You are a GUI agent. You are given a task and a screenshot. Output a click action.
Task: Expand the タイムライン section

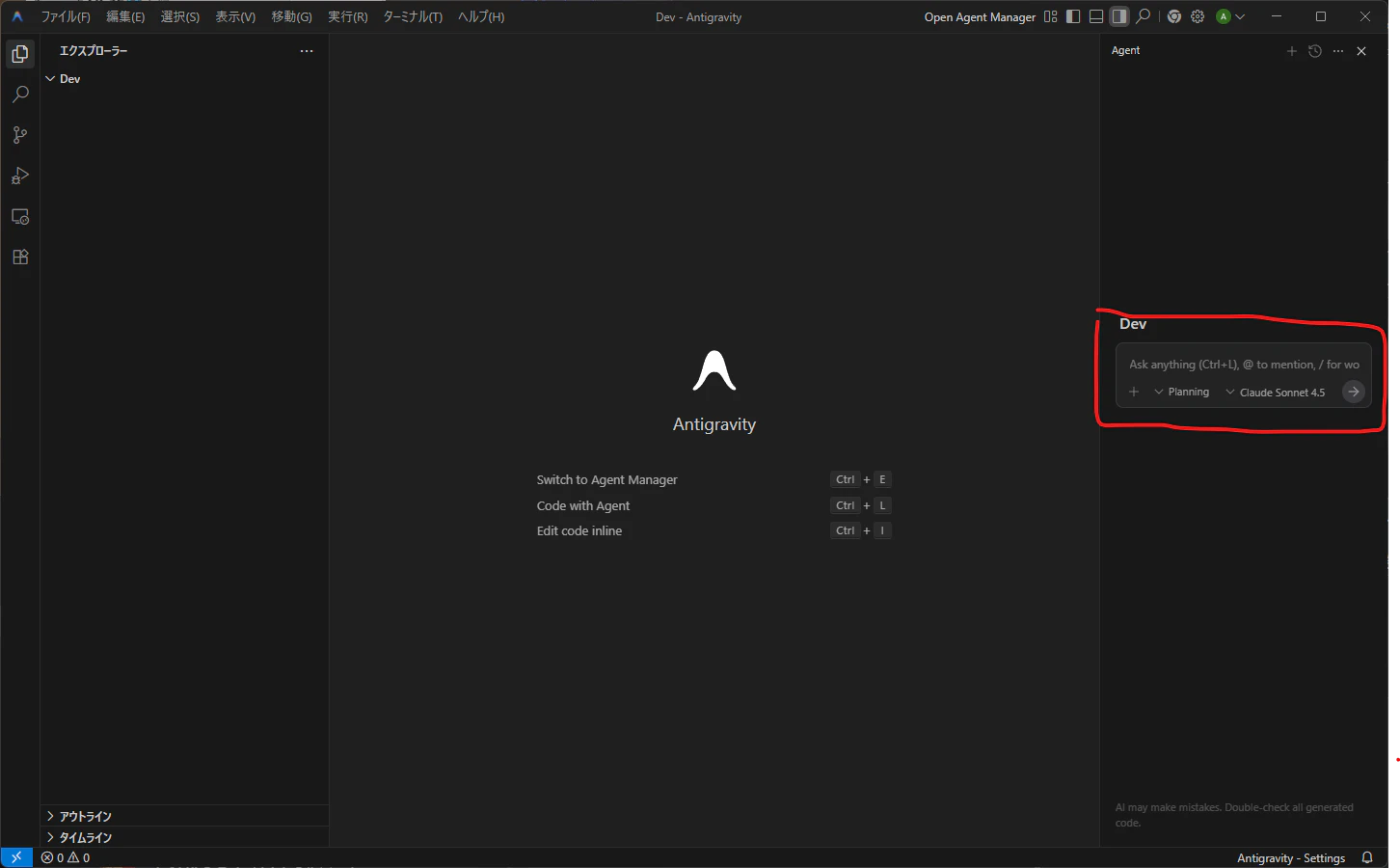184,837
